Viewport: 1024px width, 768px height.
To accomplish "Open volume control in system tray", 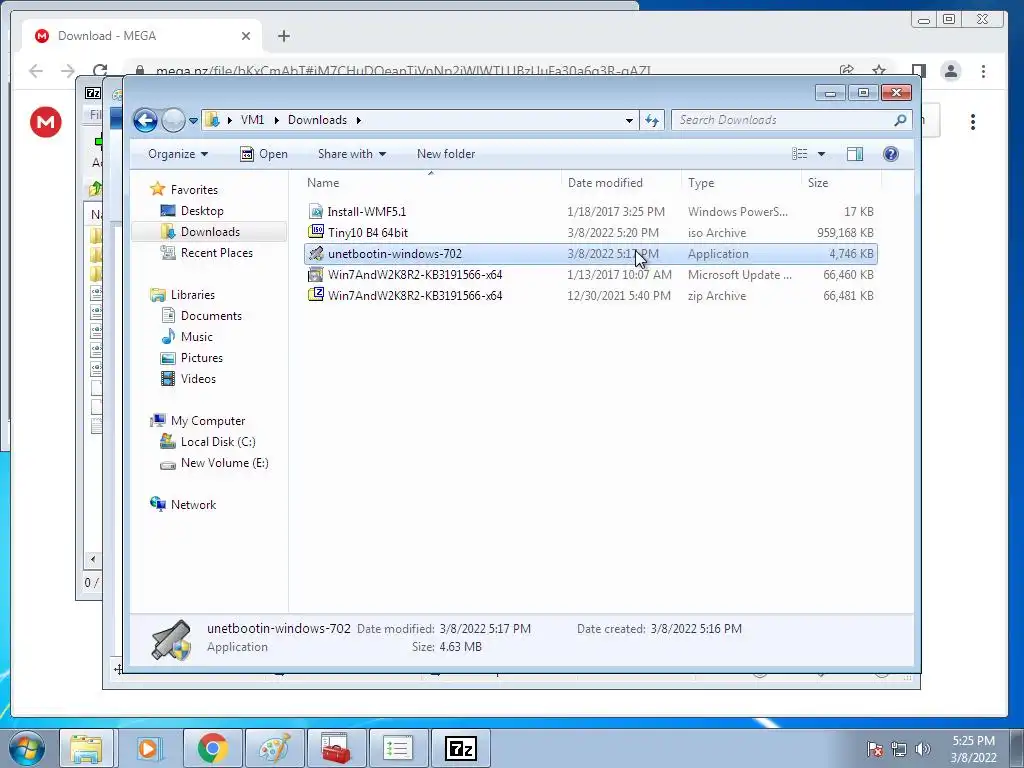I will coord(923,749).
